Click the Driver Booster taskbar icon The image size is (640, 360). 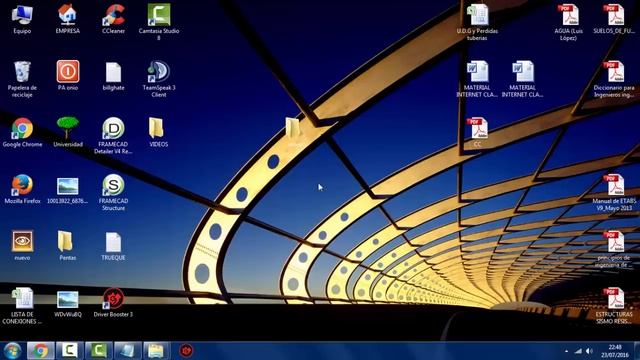click(x=186, y=351)
